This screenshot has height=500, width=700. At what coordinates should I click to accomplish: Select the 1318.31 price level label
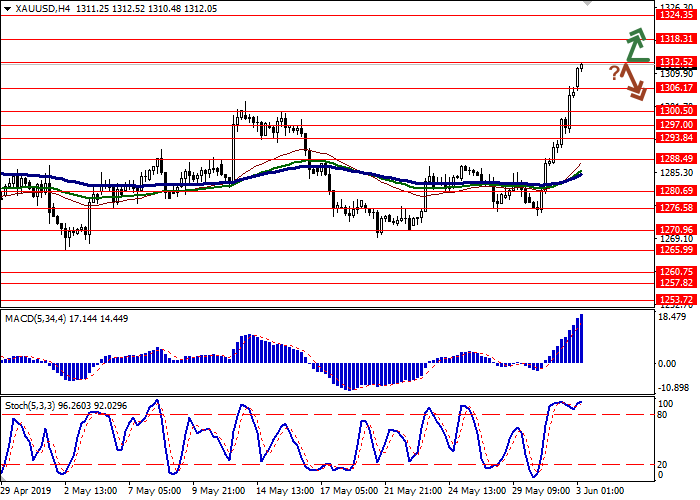click(676, 39)
